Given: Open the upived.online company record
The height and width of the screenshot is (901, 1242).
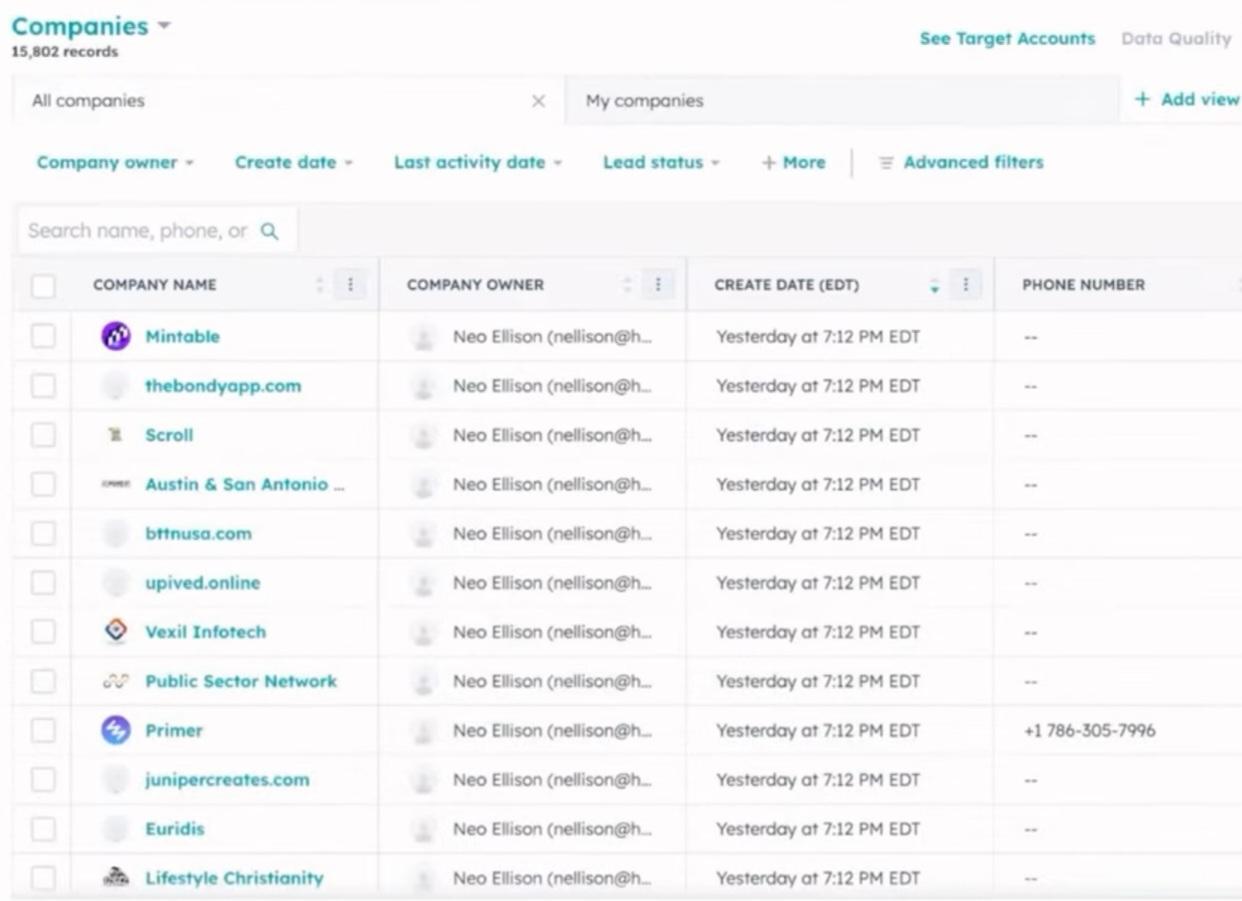Looking at the screenshot, I should tap(202, 582).
